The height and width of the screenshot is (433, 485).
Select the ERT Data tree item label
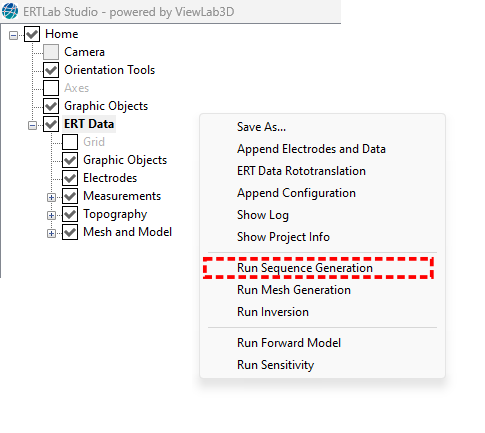coord(89,124)
